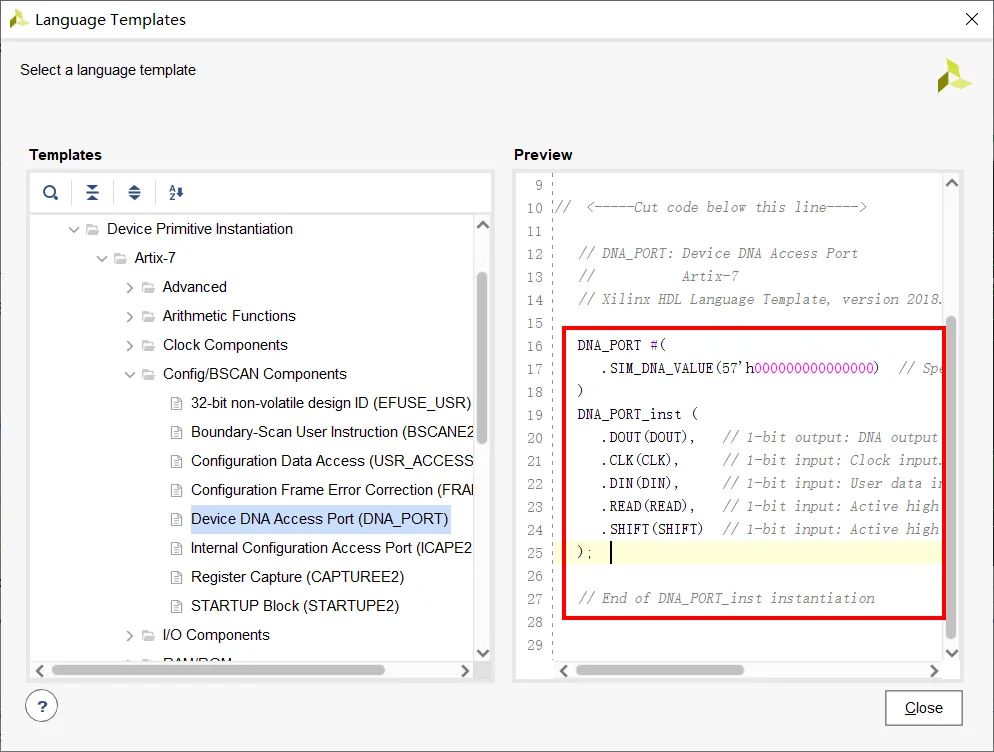Click document icon beside DNA_PORT entry
Screen dimensions: 994x752
[x=176, y=520]
